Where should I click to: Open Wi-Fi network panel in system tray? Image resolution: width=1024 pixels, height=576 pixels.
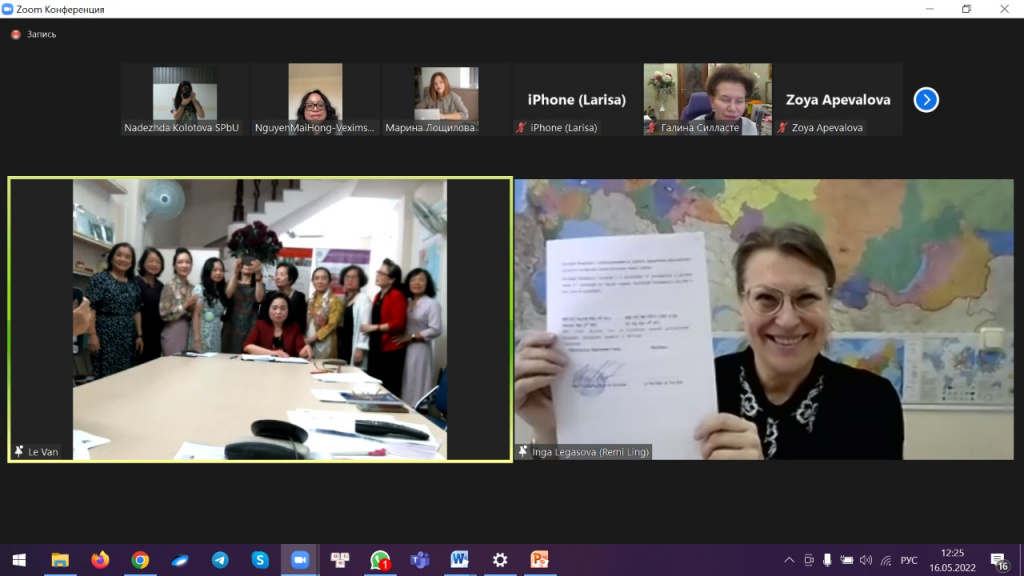(x=886, y=560)
